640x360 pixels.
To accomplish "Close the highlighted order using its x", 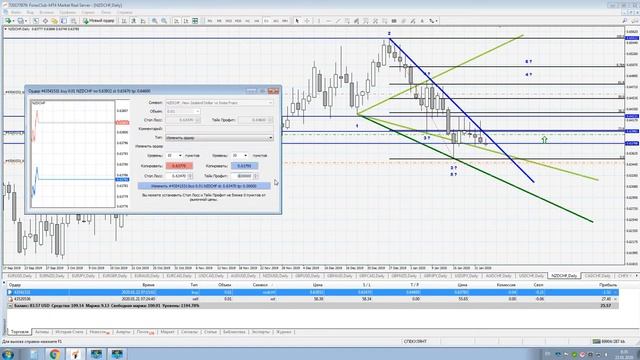I will [616, 293].
